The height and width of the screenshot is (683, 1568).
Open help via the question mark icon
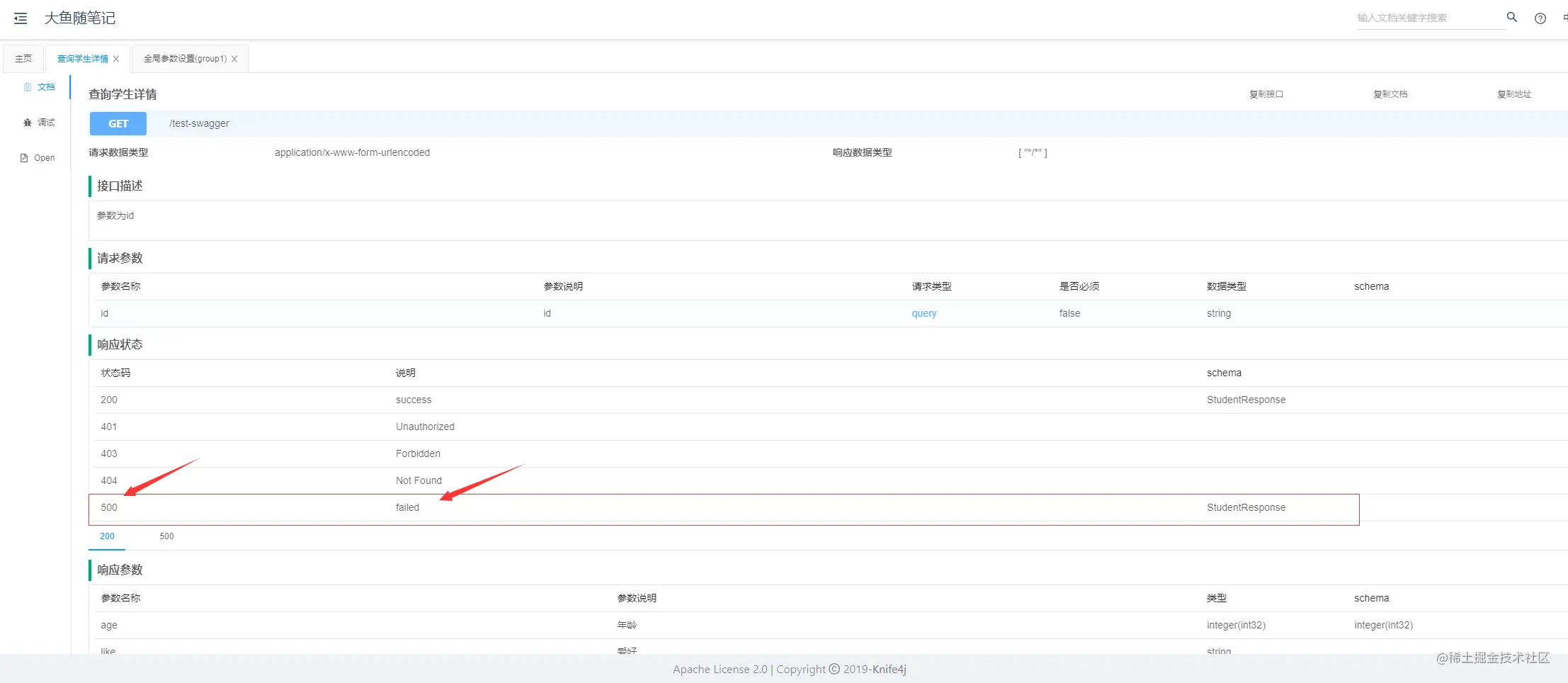click(x=1540, y=18)
